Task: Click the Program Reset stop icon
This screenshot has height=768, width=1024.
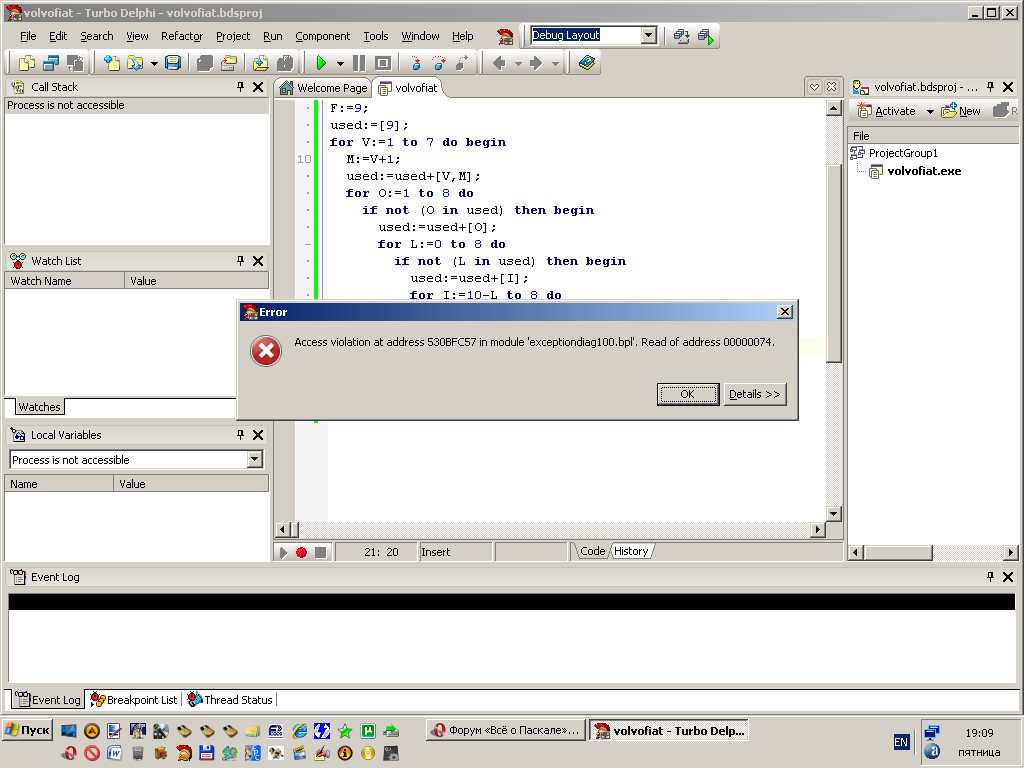Action: pyautogui.click(x=382, y=63)
